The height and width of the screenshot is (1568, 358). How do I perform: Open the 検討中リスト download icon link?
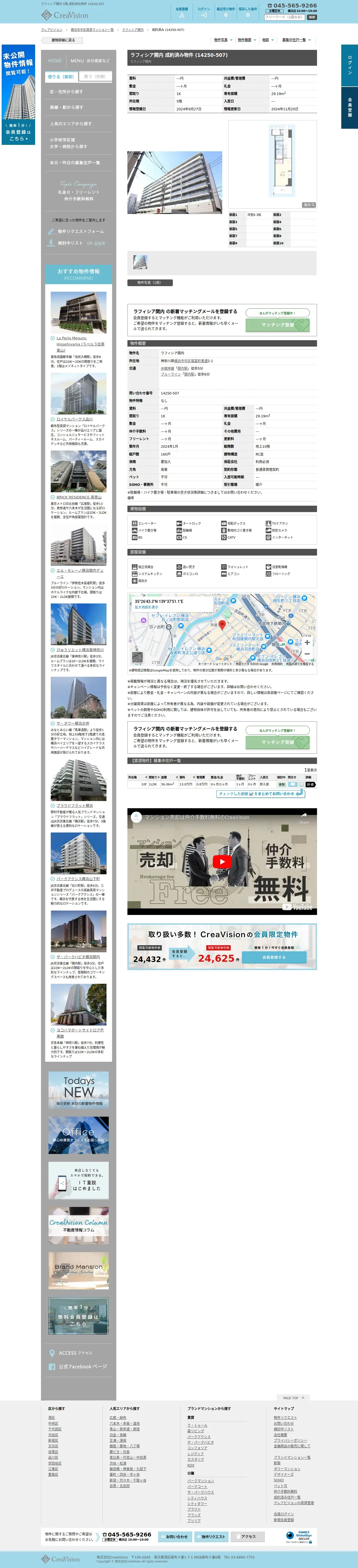76,243
